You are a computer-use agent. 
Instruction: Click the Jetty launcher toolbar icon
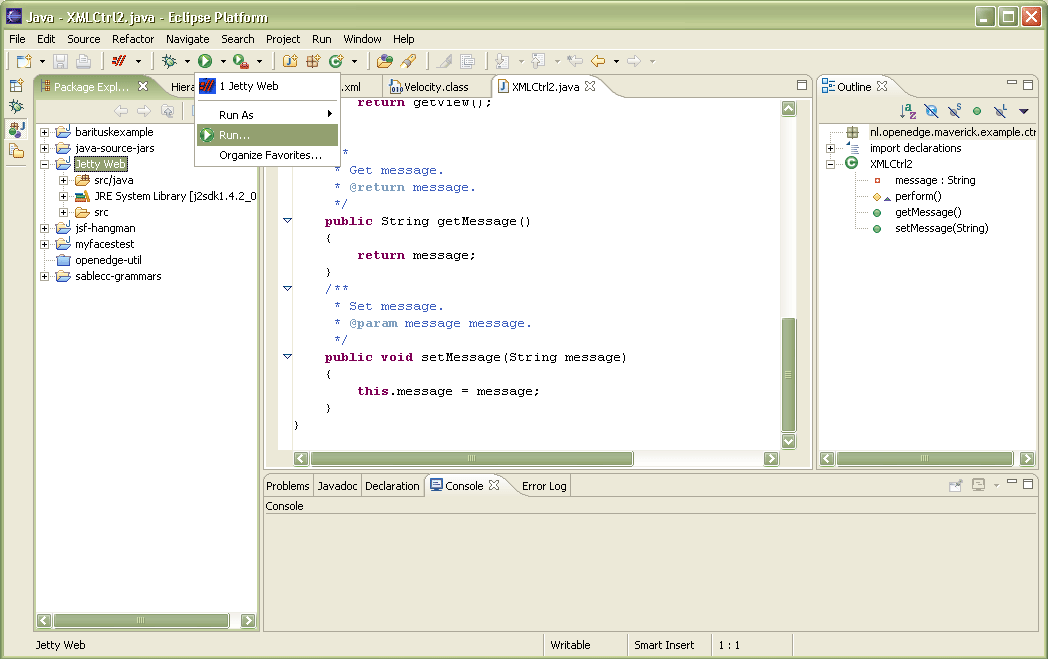(x=119, y=62)
